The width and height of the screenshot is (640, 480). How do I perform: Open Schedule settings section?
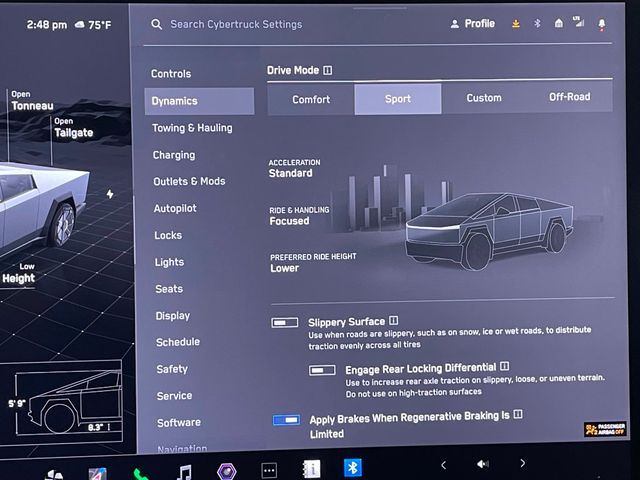coord(178,342)
